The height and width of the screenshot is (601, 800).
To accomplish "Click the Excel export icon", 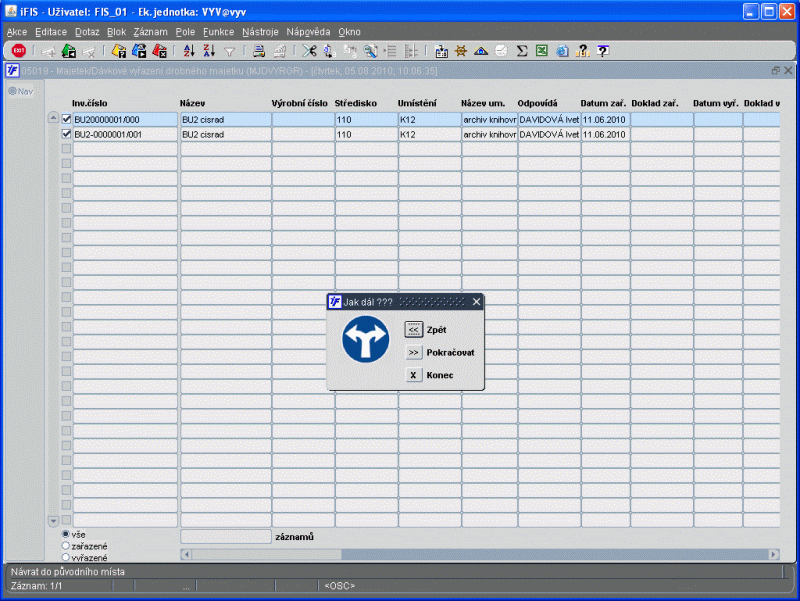I will point(542,51).
